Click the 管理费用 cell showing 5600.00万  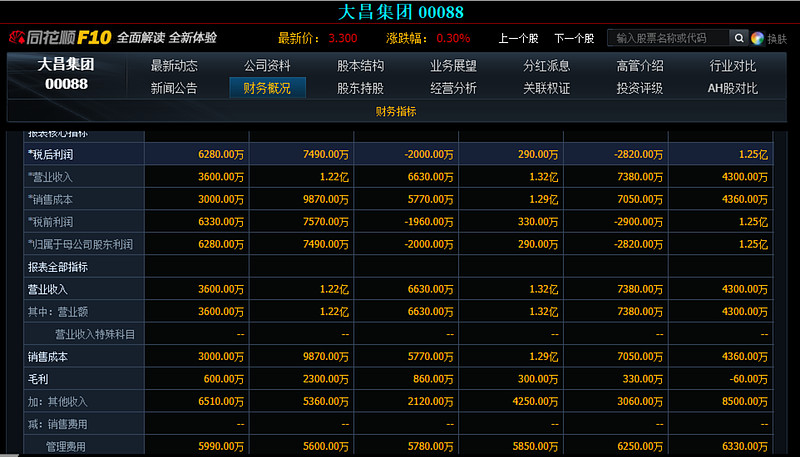tap(302, 446)
